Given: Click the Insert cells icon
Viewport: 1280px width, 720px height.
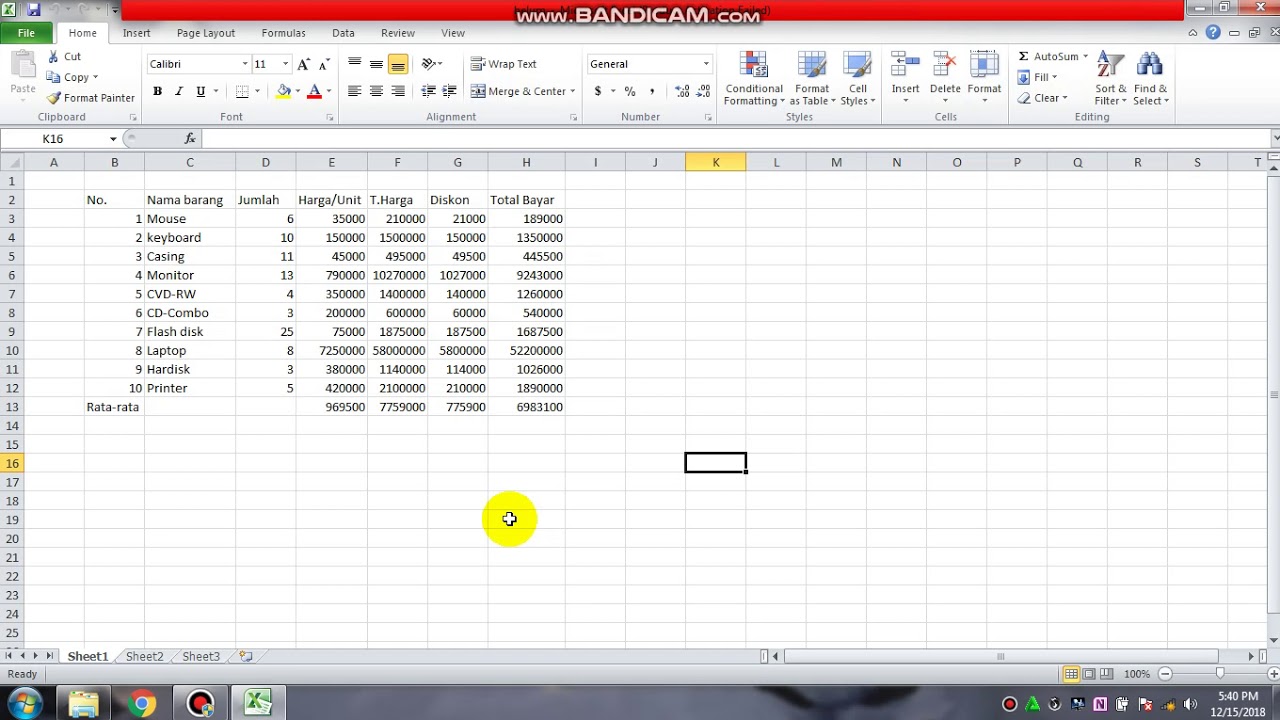Looking at the screenshot, I should (905, 66).
